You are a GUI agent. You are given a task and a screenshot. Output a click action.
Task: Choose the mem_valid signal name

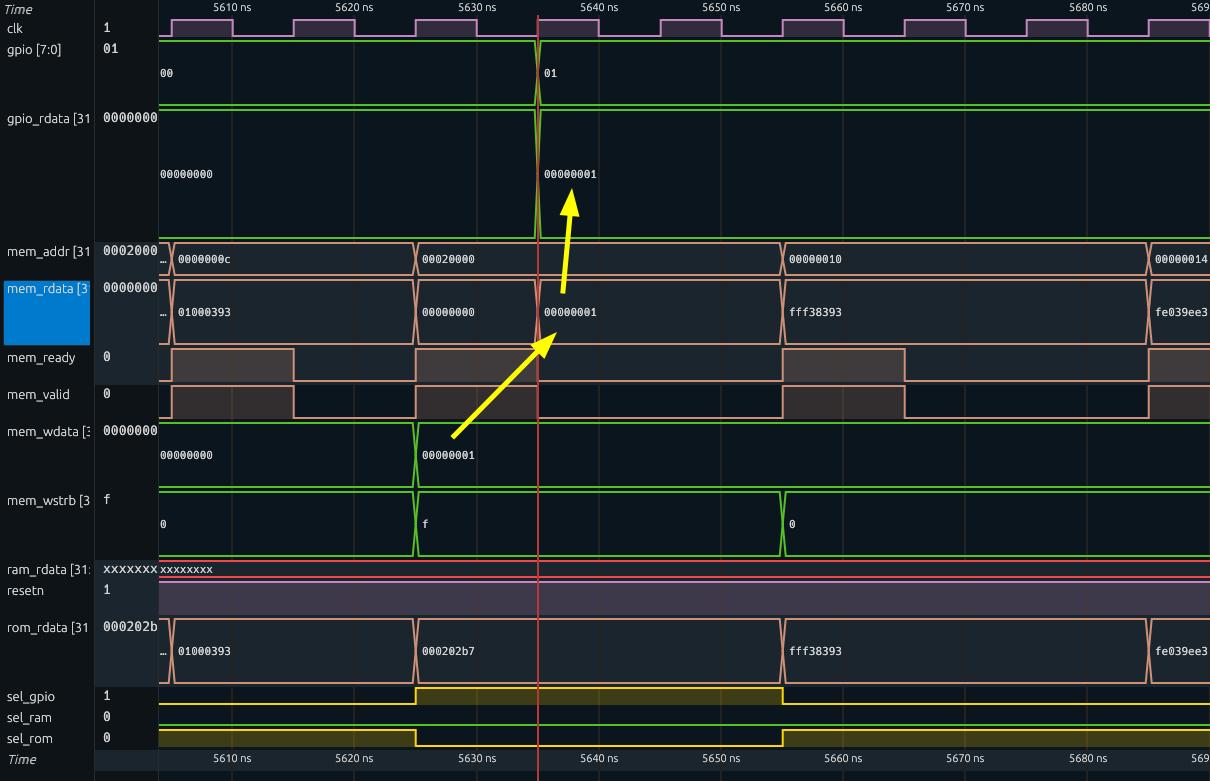point(38,395)
